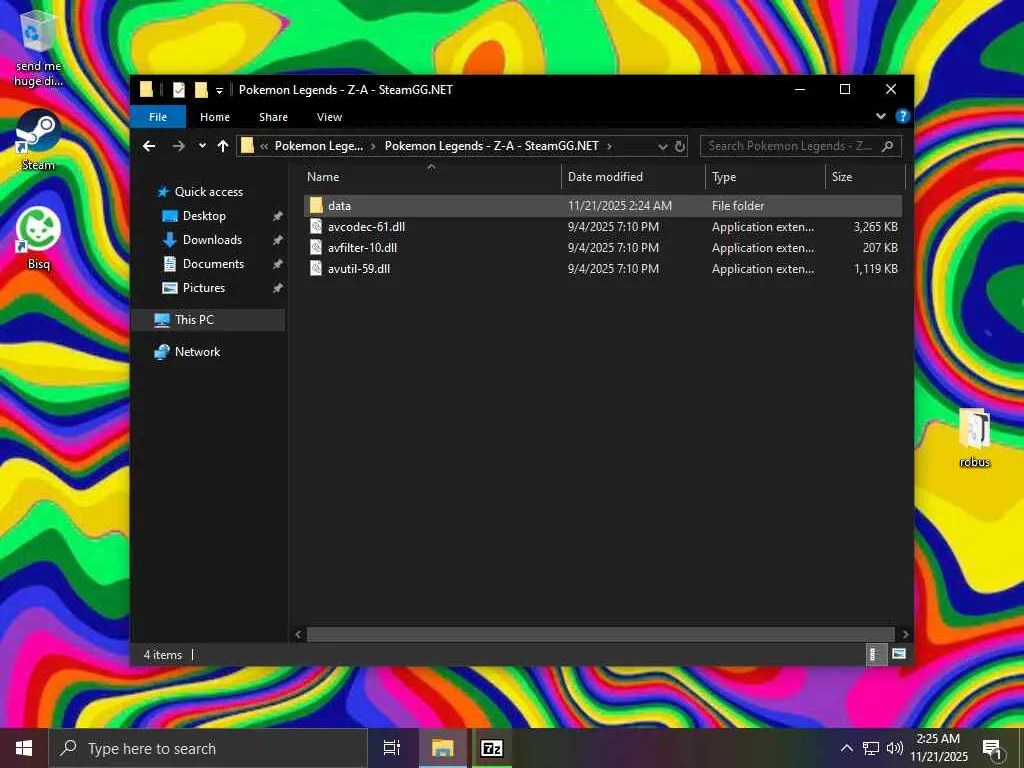Open the Recent locations dropdown arrow
The height and width of the screenshot is (768, 1024).
(202, 146)
